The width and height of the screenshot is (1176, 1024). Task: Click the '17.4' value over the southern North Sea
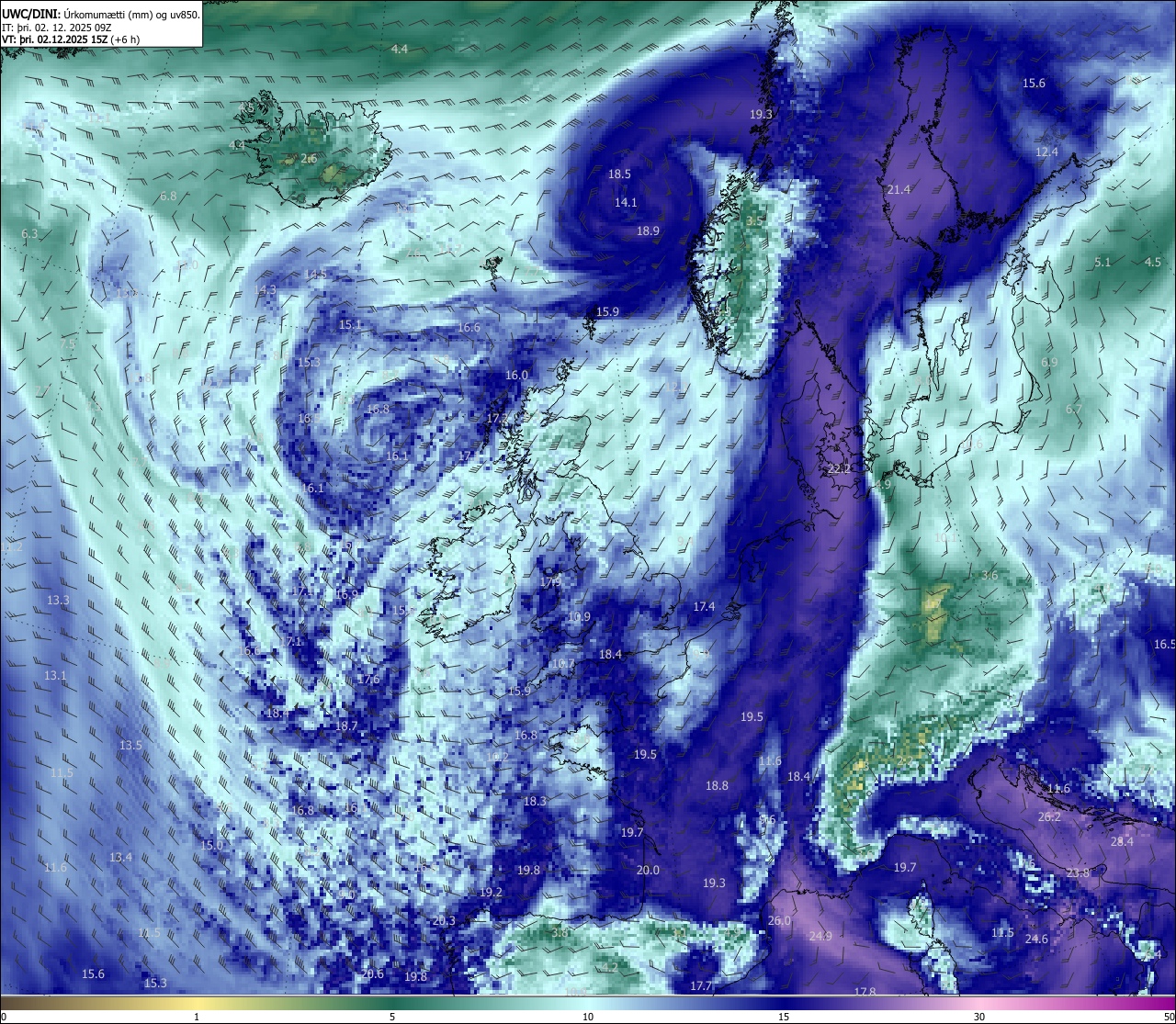point(704,607)
